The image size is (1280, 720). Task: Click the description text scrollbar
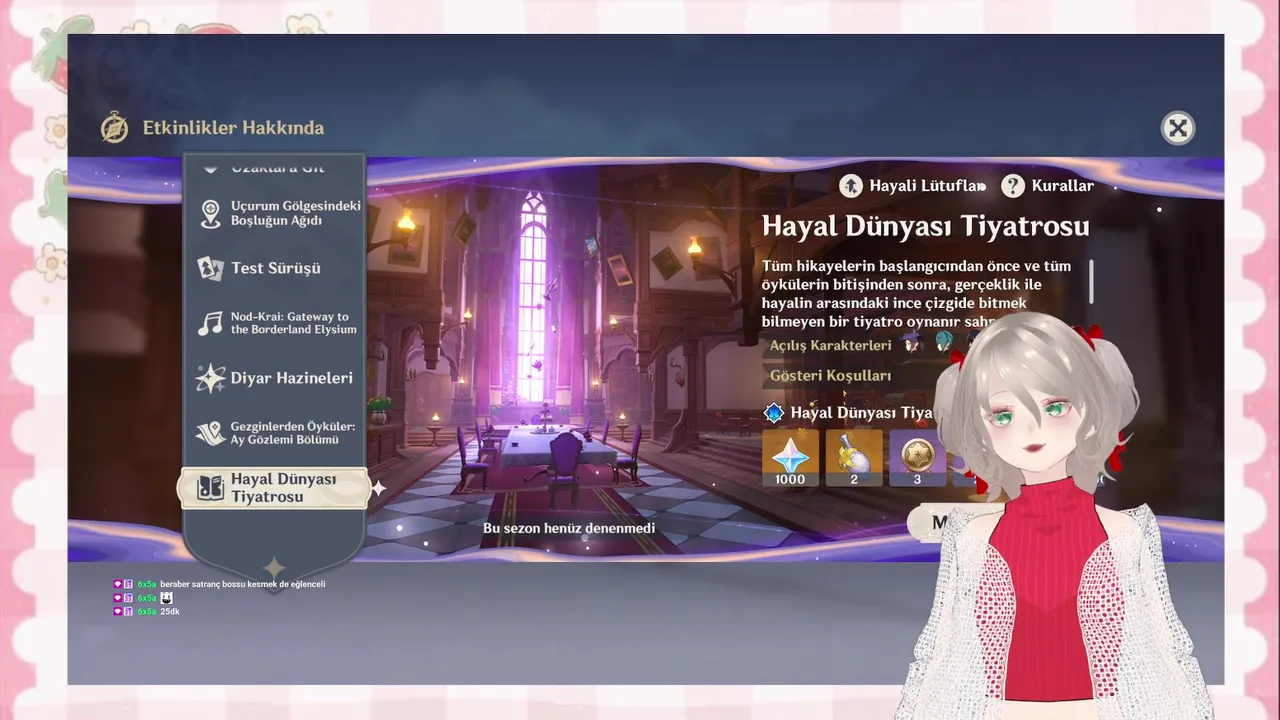tap(1091, 281)
